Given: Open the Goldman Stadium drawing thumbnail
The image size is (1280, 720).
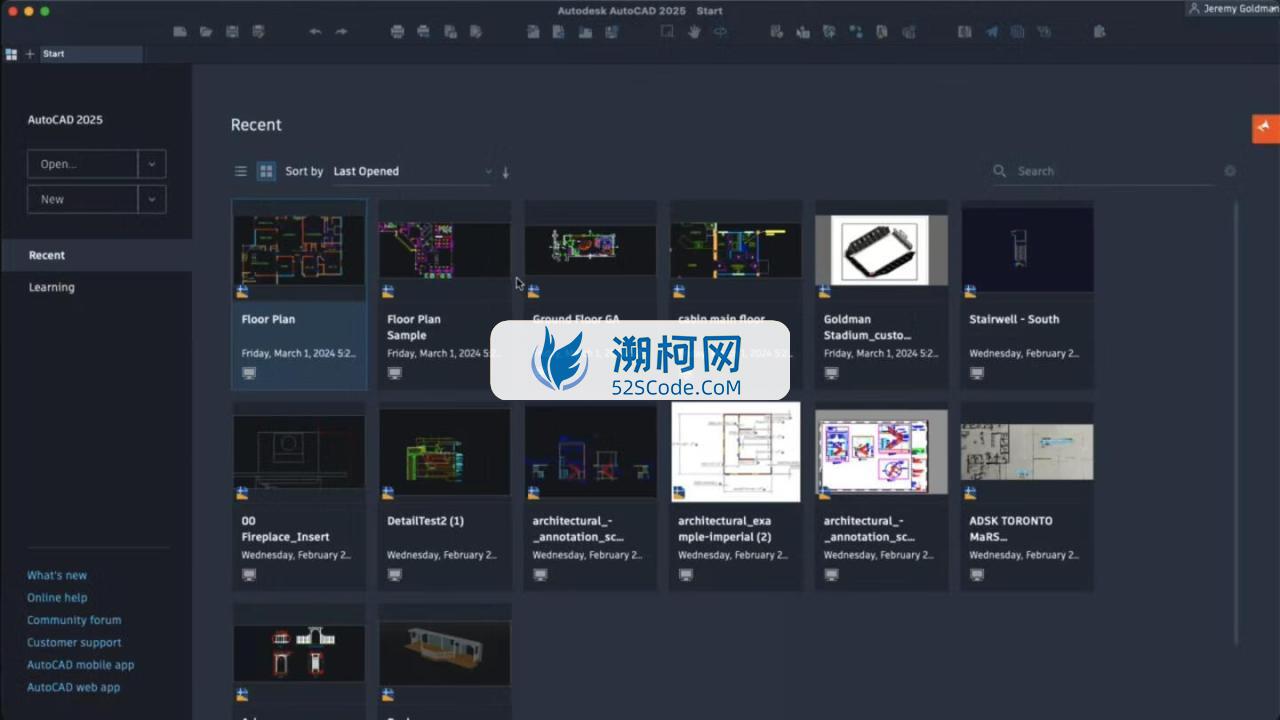Looking at the screenshot, I should click(881, 250).
